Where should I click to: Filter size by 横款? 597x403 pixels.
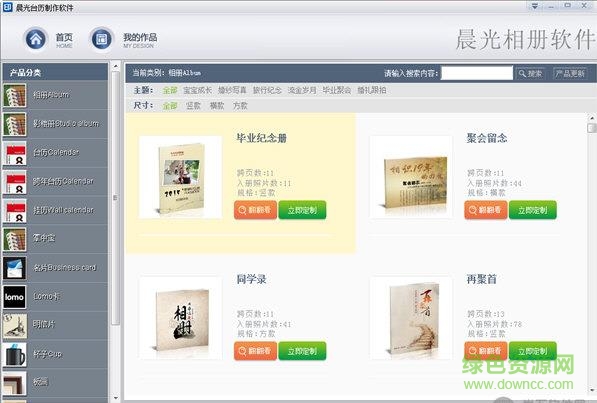217,106
